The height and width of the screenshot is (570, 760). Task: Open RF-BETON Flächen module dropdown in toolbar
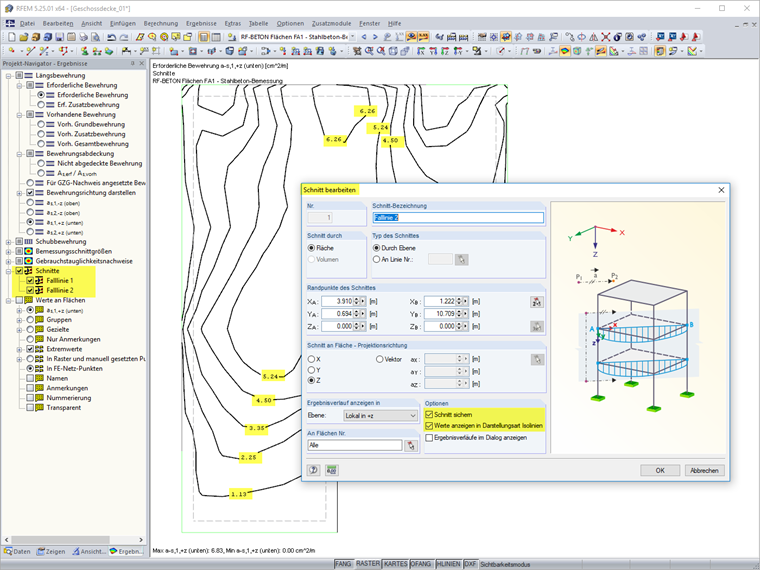353,37
